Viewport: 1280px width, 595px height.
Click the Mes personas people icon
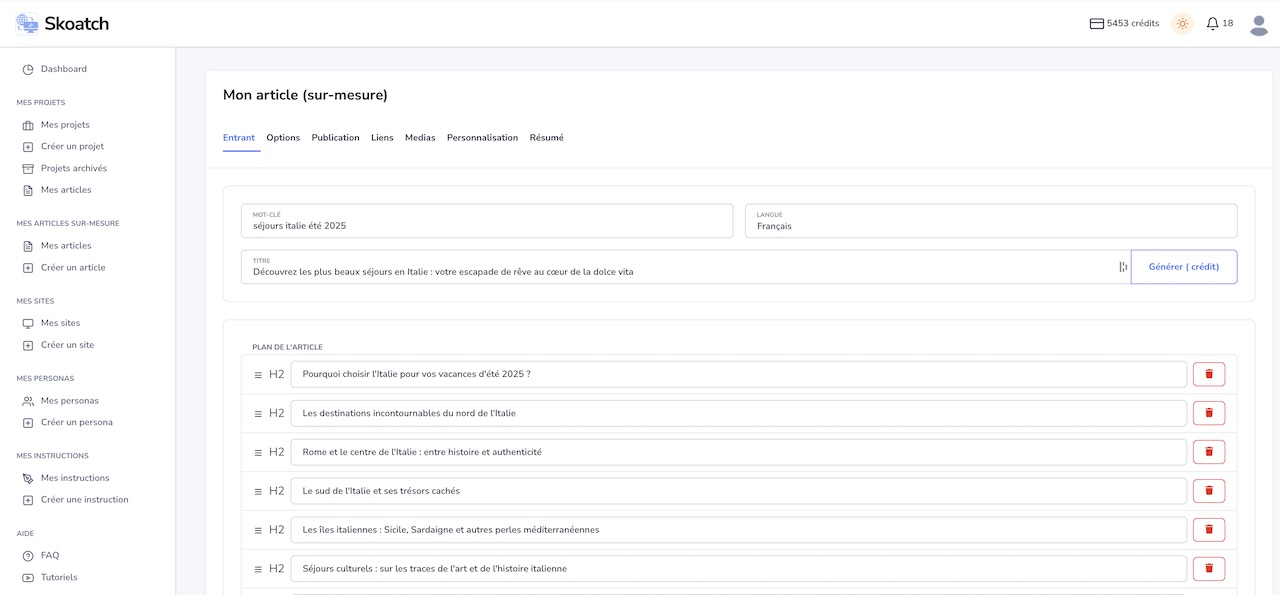28,401
